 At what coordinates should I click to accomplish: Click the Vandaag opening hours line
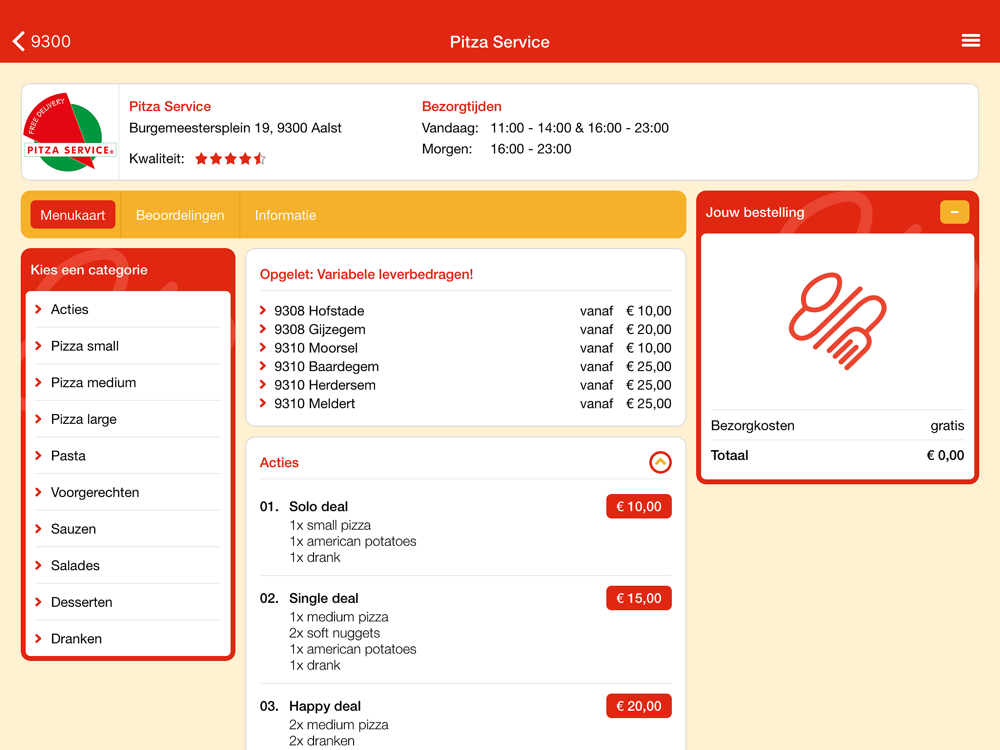tap(545, 128)
